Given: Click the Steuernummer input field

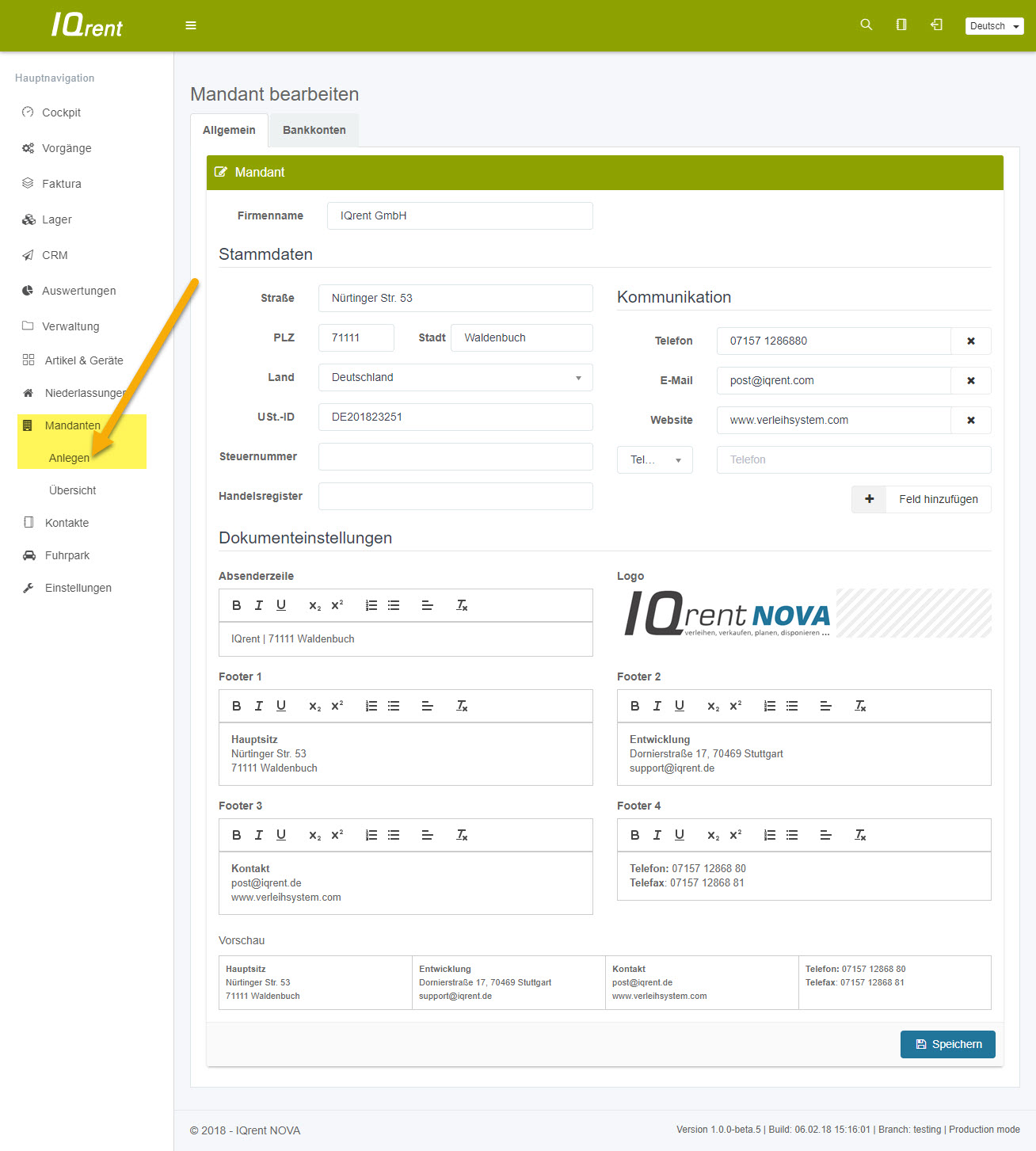Looking at the screenshot, I should (x=455, y=456).
